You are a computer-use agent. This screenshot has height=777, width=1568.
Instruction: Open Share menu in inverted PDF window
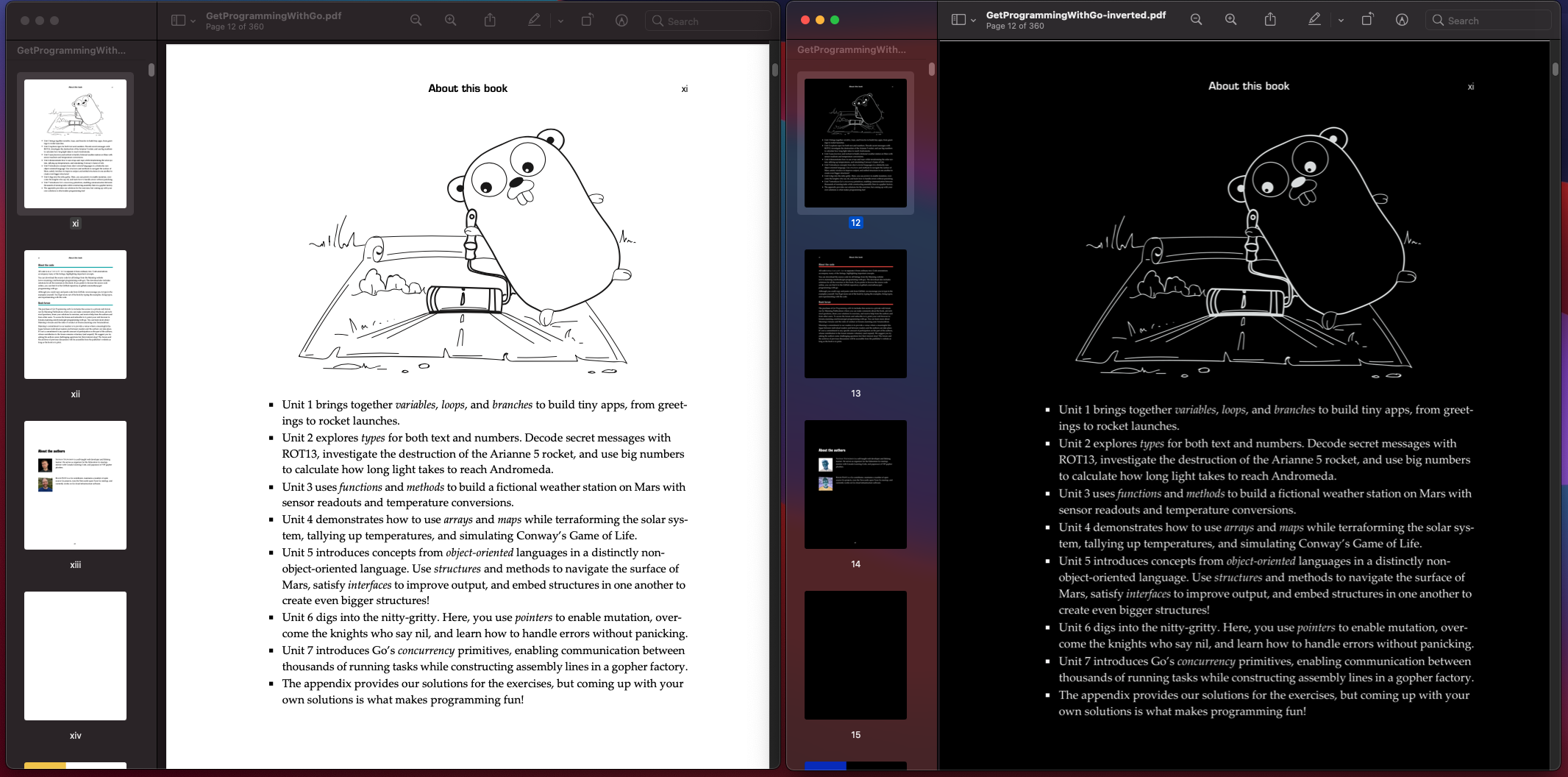coord(1271,20)
